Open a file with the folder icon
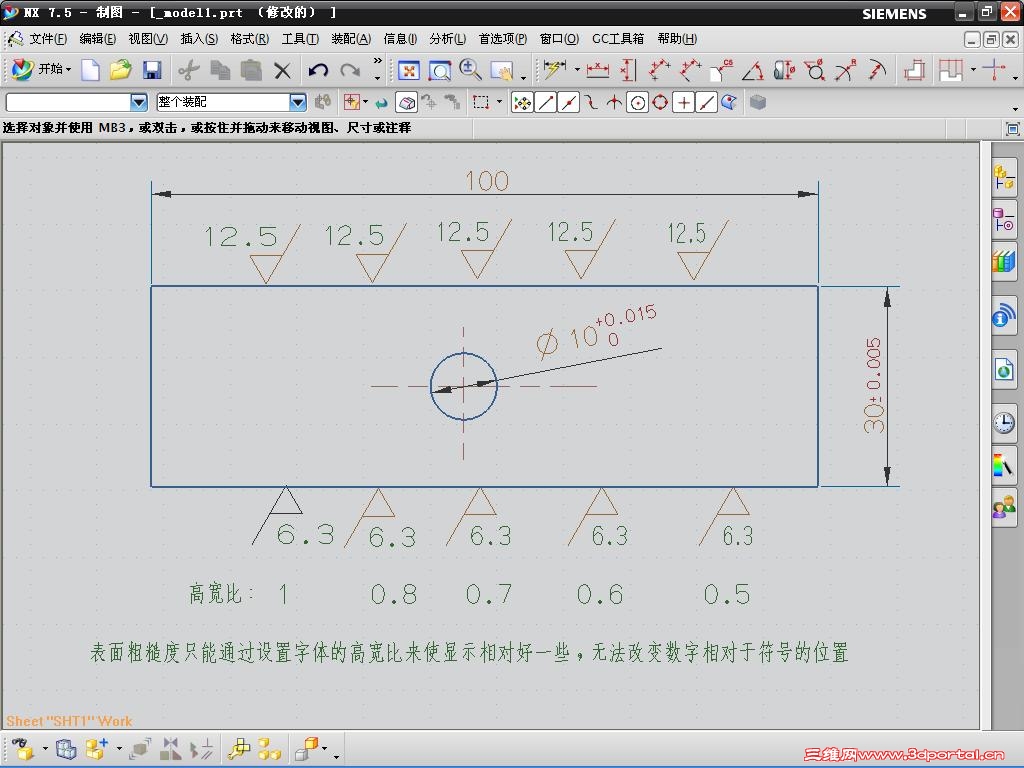The height and width of the screenshot is (768, 1024). [120, 70]
